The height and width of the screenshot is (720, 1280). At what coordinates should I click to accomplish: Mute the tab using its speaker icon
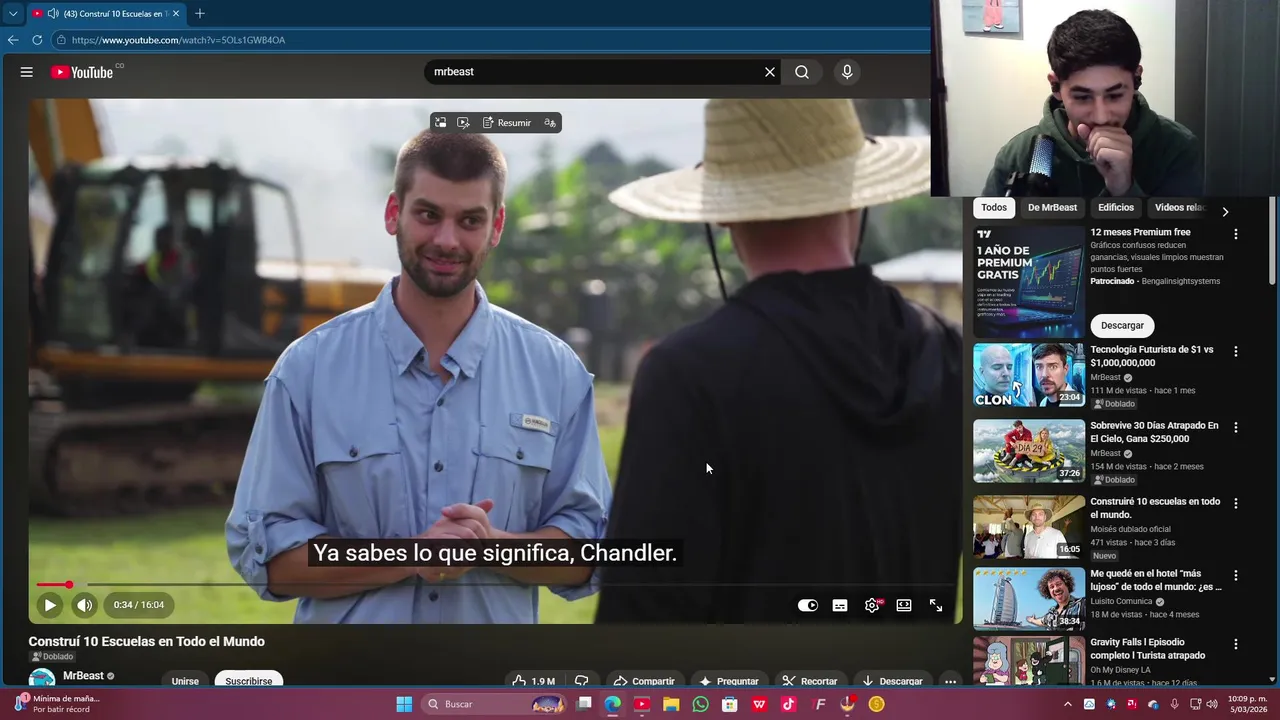coord(53,14)
